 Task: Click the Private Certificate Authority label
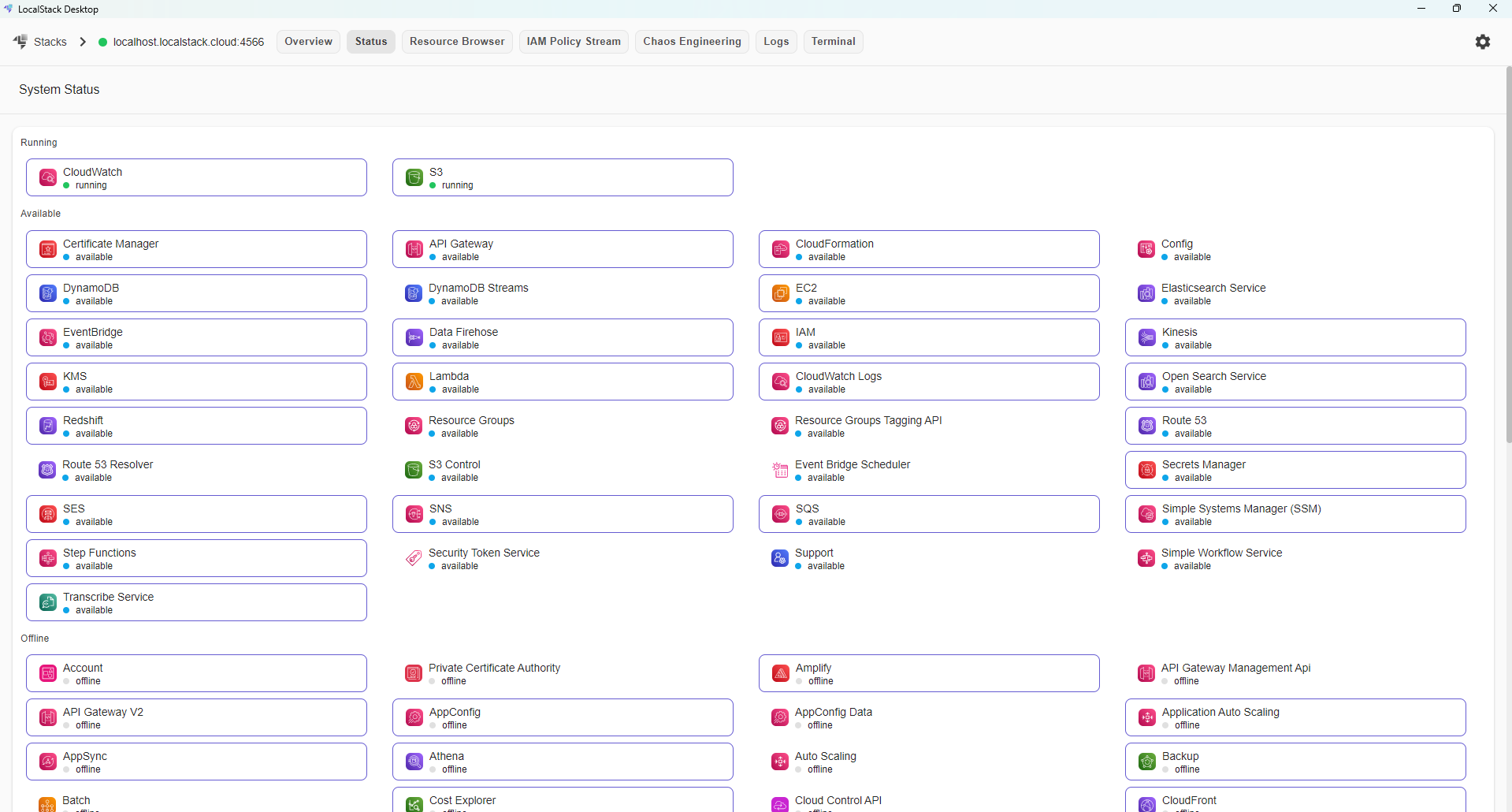click(x=494, y=668)
